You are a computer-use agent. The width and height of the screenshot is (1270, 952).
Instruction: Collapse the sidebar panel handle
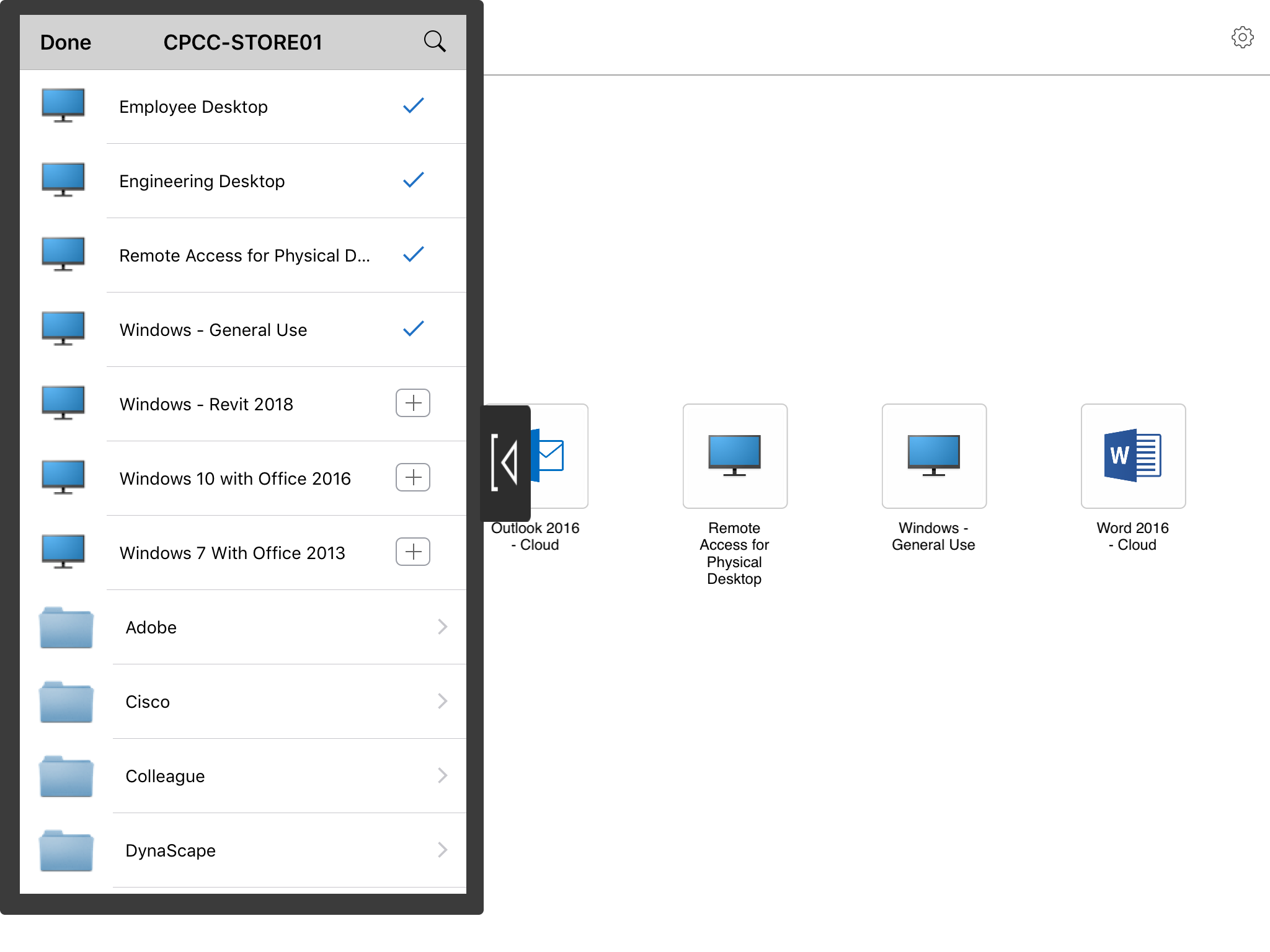click(506, 463)
